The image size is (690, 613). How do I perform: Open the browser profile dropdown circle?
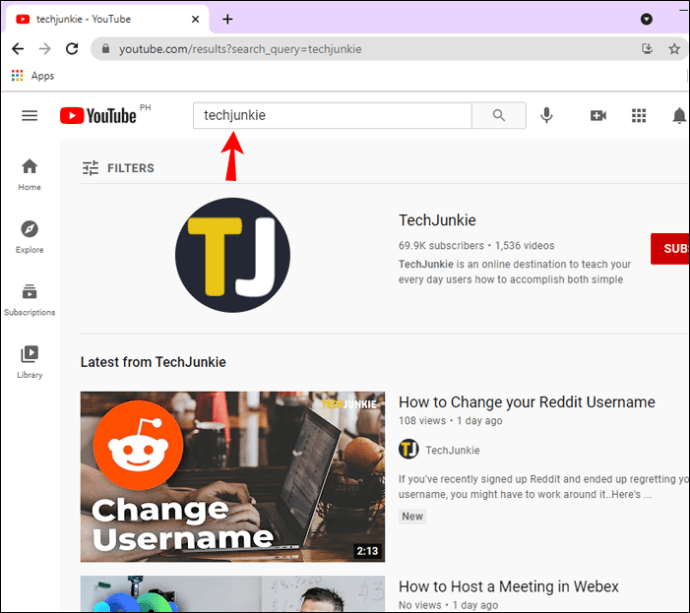[646, 19]
